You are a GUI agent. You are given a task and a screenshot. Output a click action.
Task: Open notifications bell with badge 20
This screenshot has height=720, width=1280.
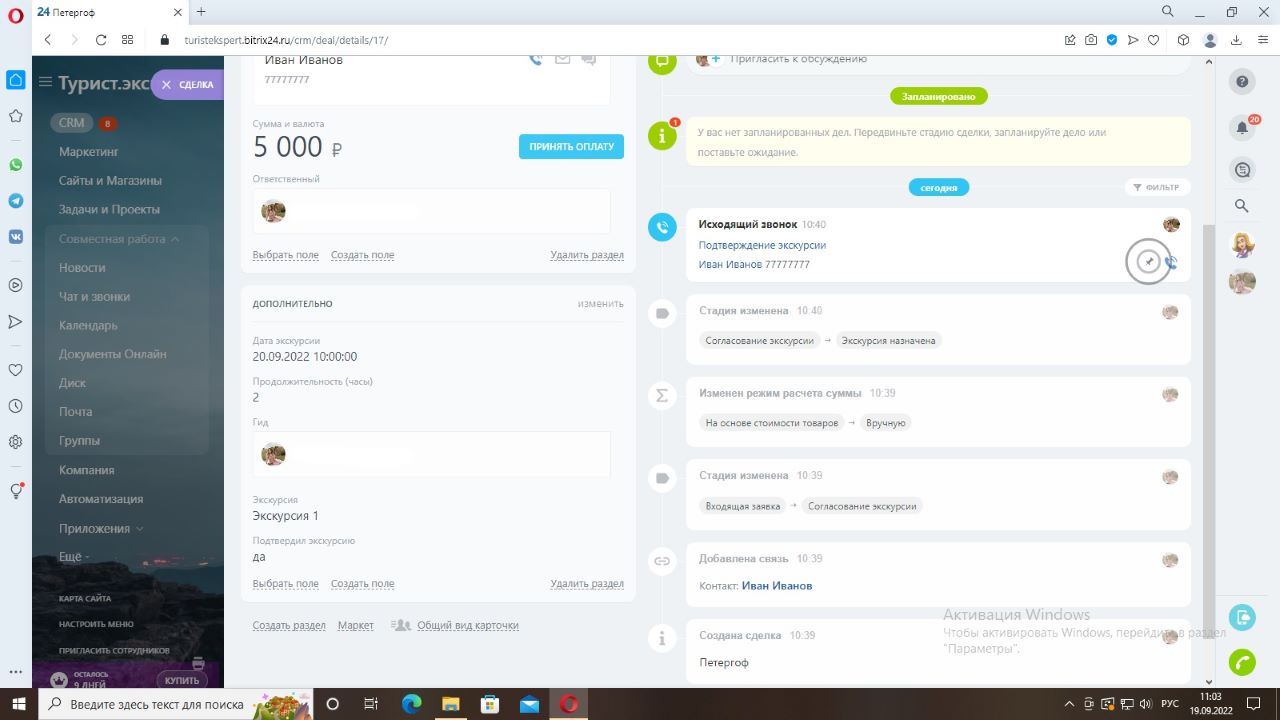point(1242,127)
